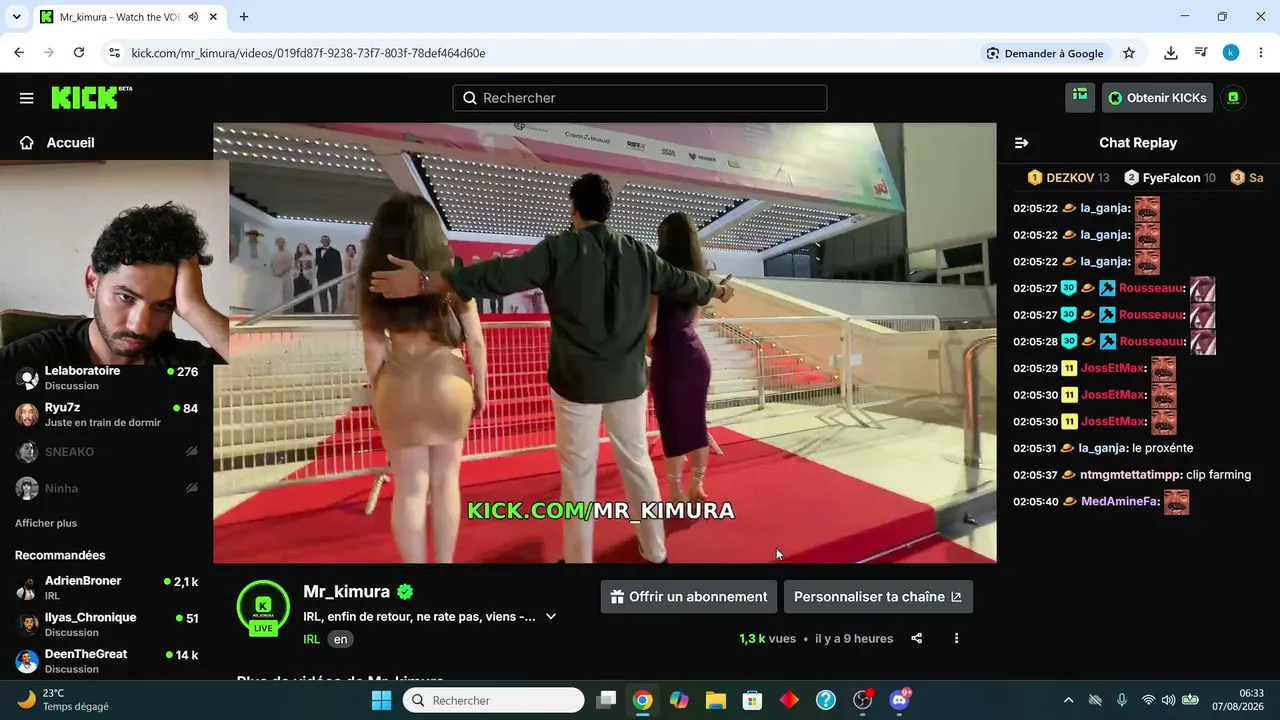
Task: Open Chrome downloads icon
Action: (x=1171, y=53)
